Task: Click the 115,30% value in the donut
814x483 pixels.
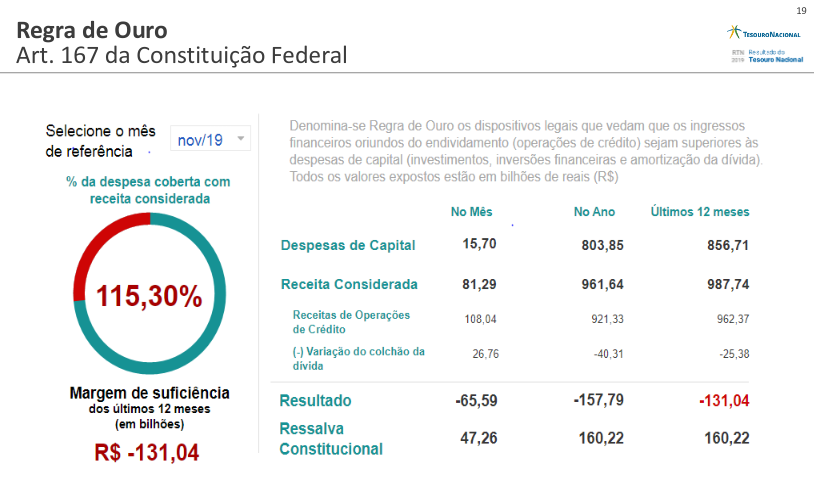Action: tap(149, 297)
